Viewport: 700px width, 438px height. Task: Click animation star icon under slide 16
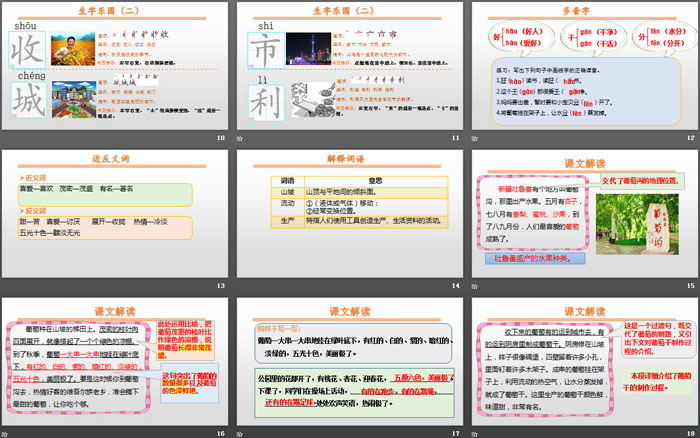tap(7, 433)
